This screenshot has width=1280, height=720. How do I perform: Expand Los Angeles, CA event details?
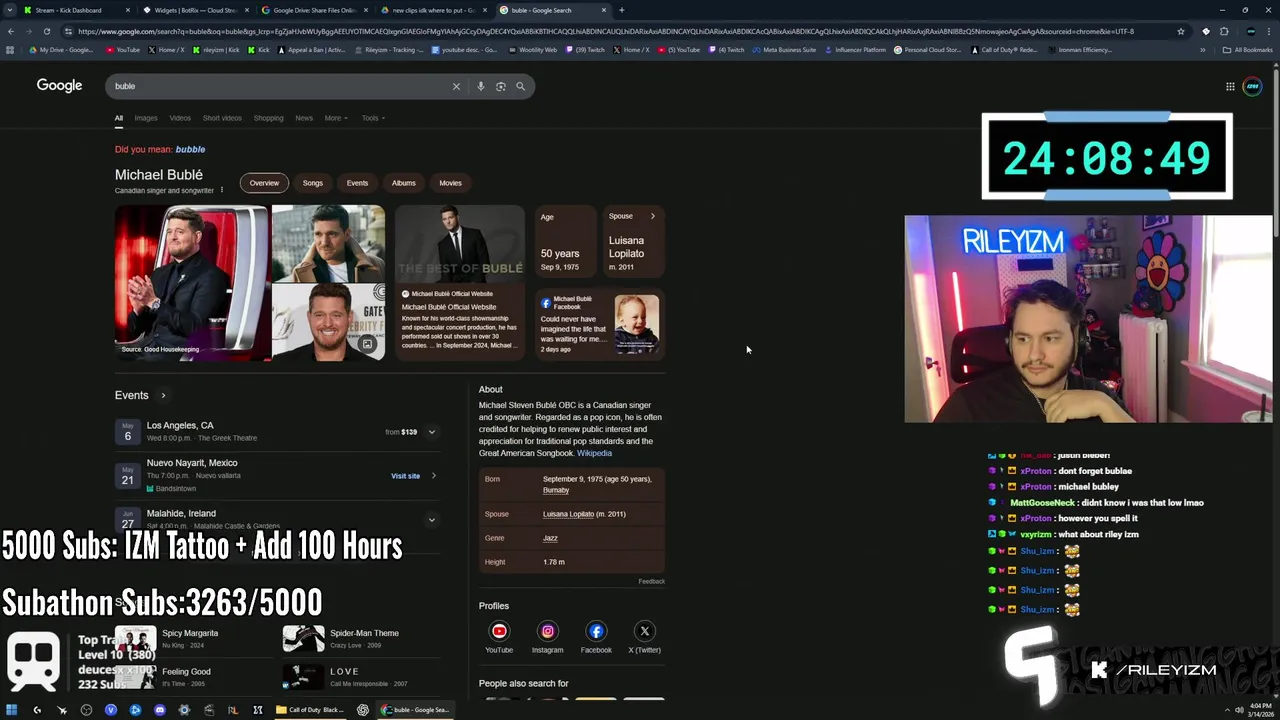(x=432, y=432)
